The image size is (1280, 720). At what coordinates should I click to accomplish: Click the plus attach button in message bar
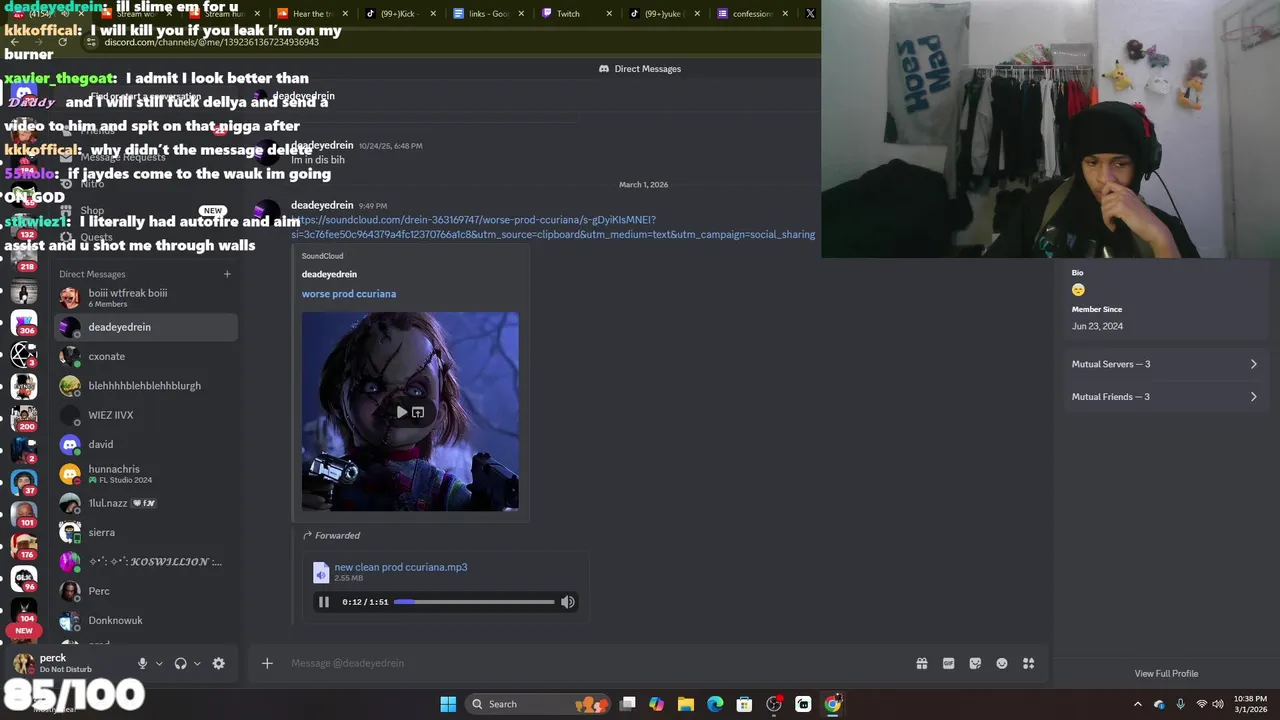[267, 663]
